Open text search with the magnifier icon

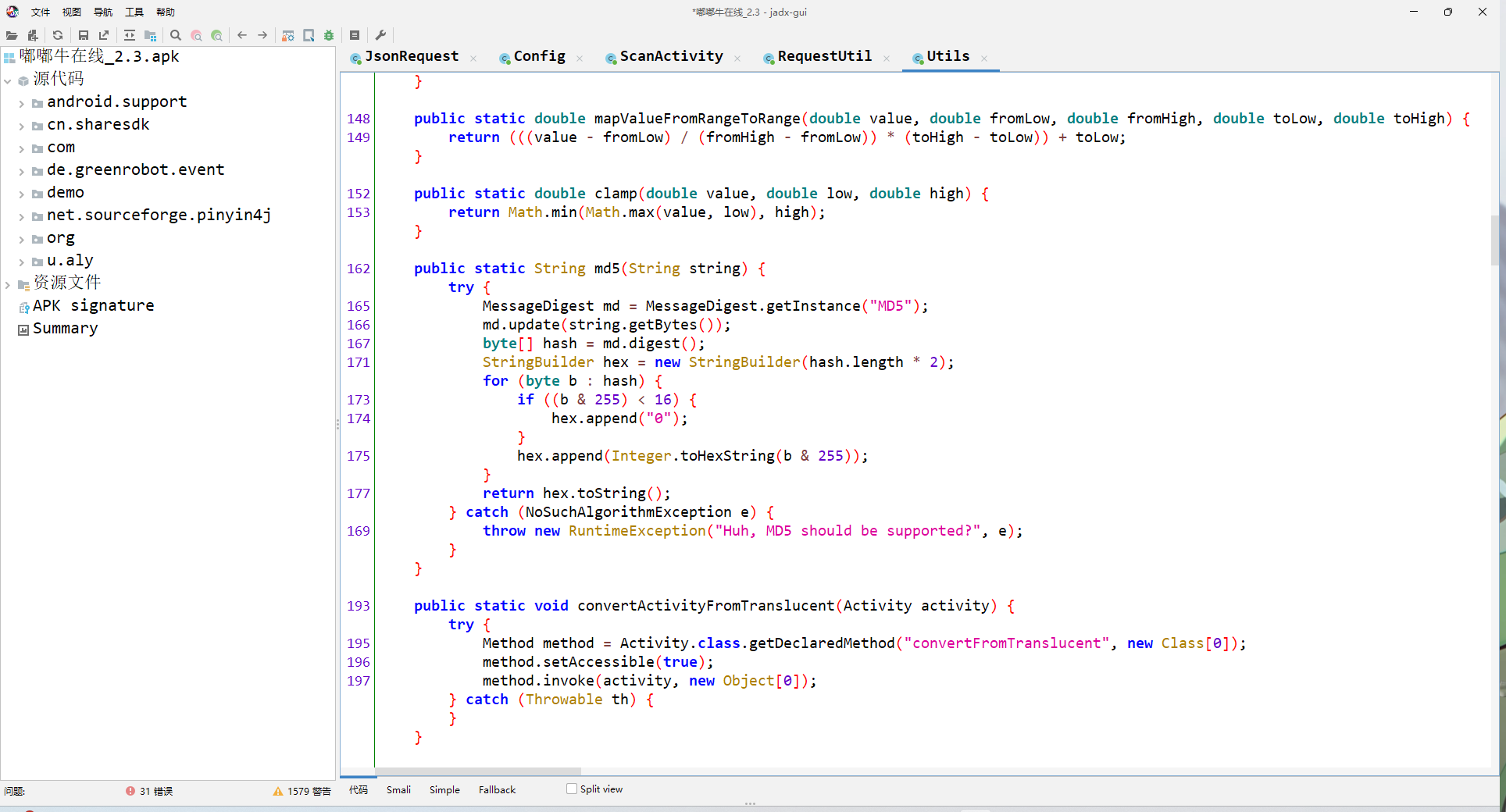click(x=176, y=35)
